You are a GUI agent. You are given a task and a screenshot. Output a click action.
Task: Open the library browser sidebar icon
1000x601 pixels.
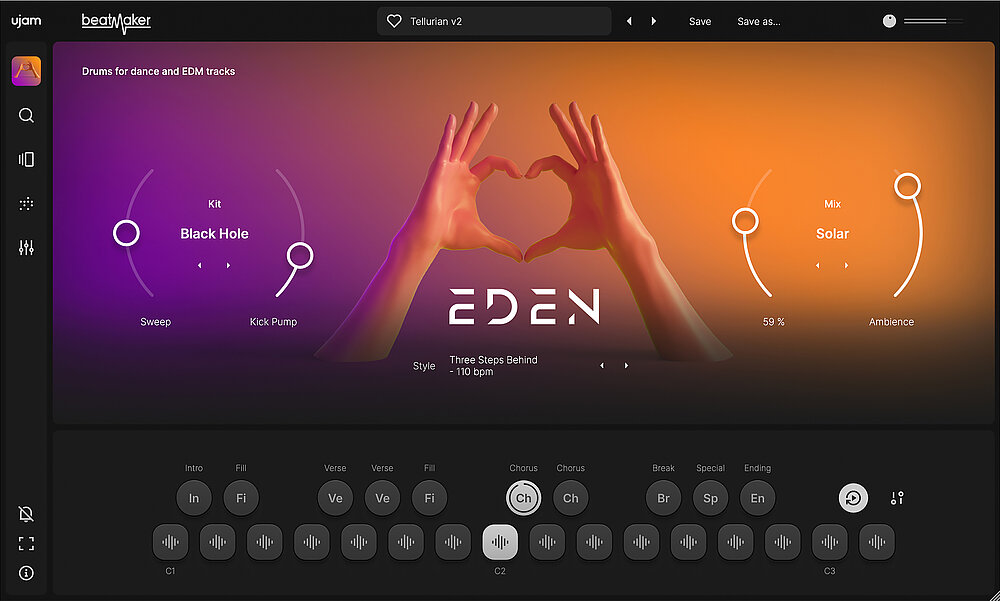point(26,160)
